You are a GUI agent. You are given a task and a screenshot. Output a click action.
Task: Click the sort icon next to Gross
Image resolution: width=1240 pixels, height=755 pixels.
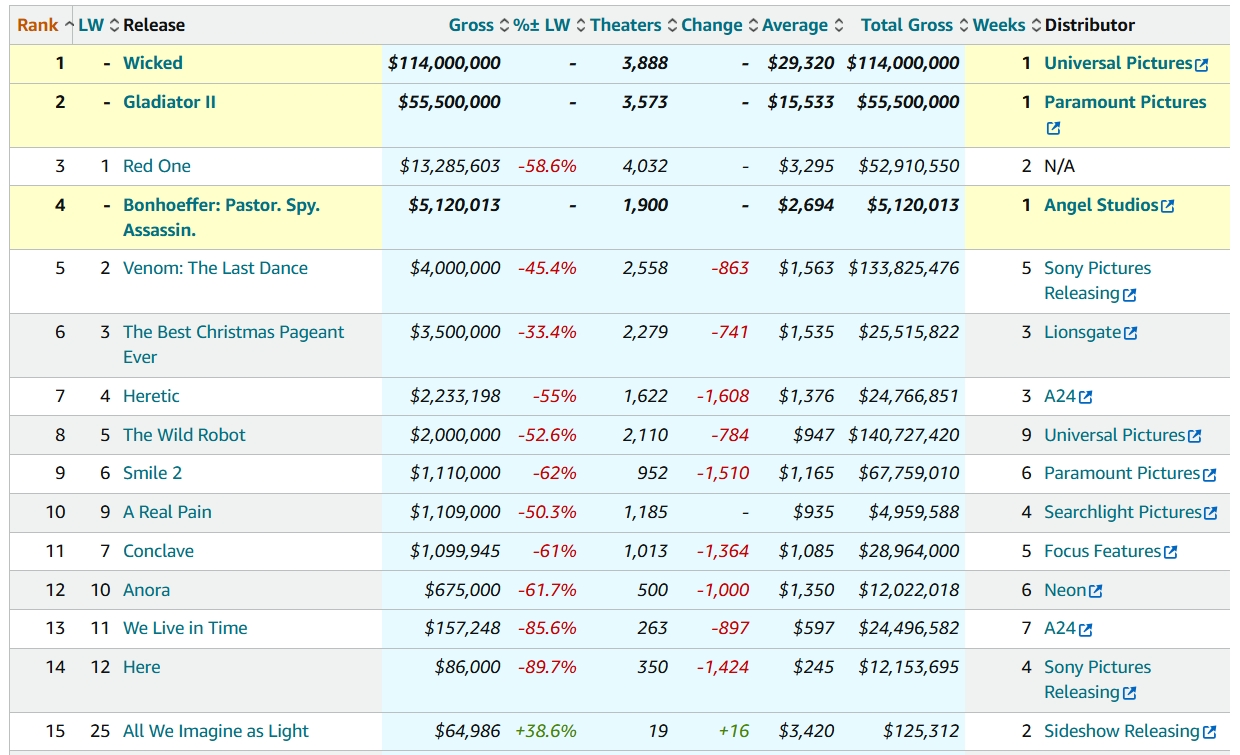coord(505,25)
